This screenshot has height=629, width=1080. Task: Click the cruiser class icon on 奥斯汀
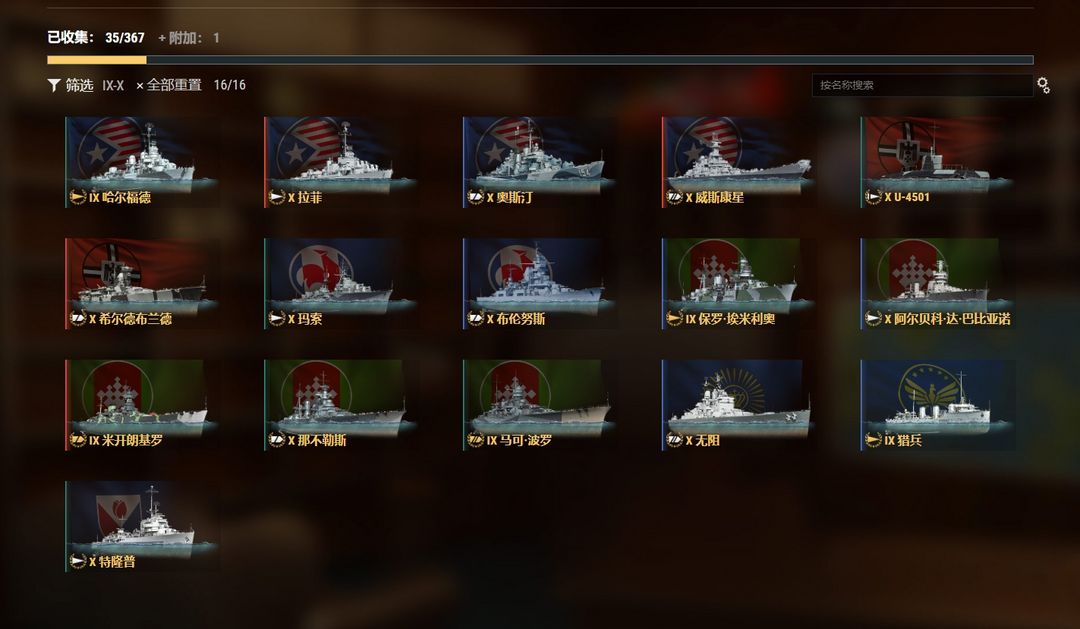point(475,197)
